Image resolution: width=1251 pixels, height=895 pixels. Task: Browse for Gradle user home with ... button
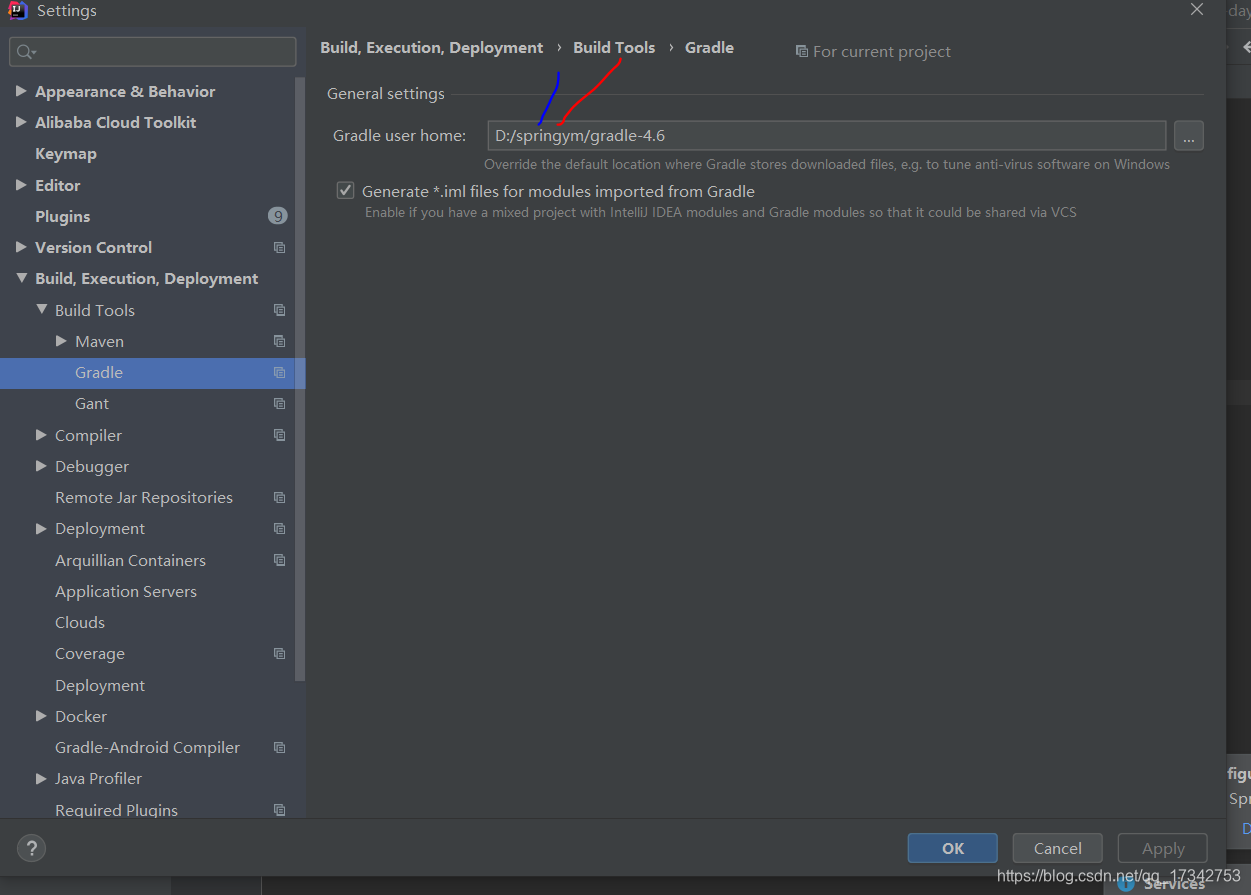[1189, 135]
